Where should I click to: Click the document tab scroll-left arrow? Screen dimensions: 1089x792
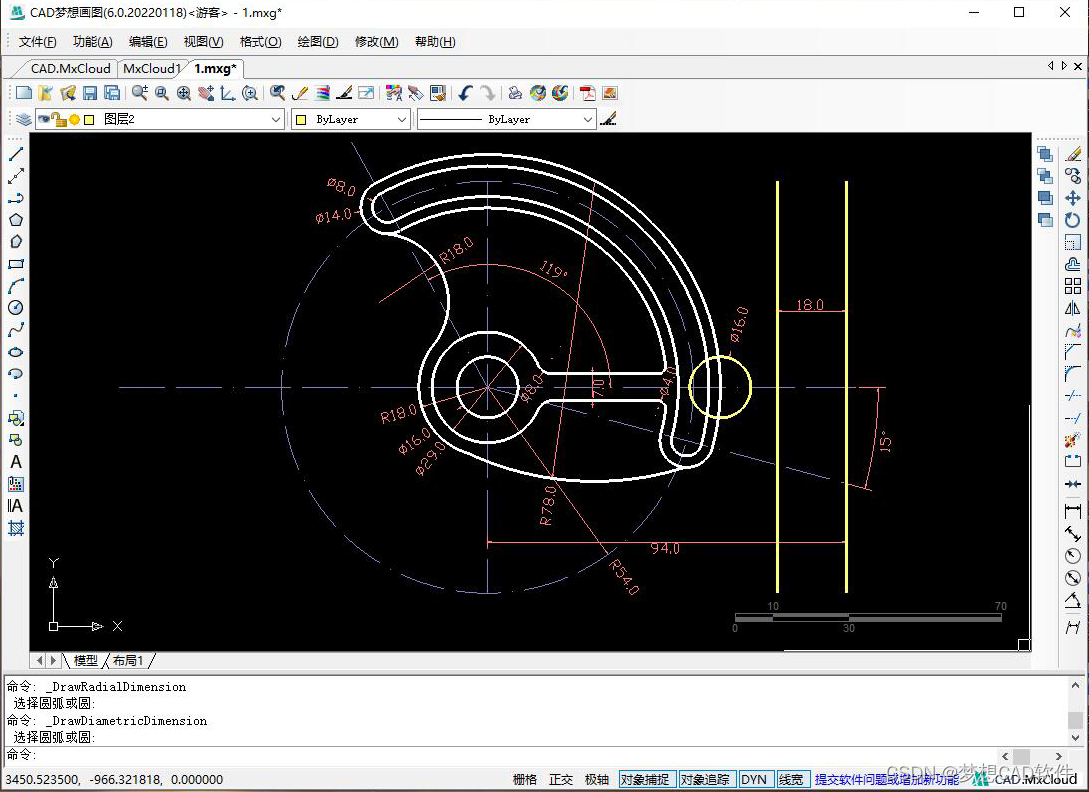coord(1050,66)
